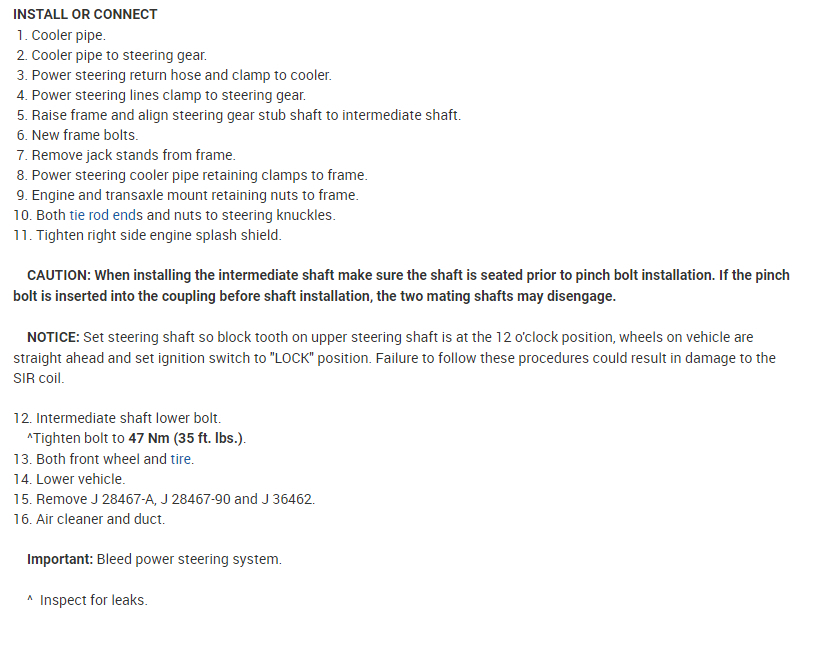Image resolution: width=818 pixels, height=653 pixels.
Task: Click the "INSTALL OR CONNECT" heading
Action: click(85, 15)
